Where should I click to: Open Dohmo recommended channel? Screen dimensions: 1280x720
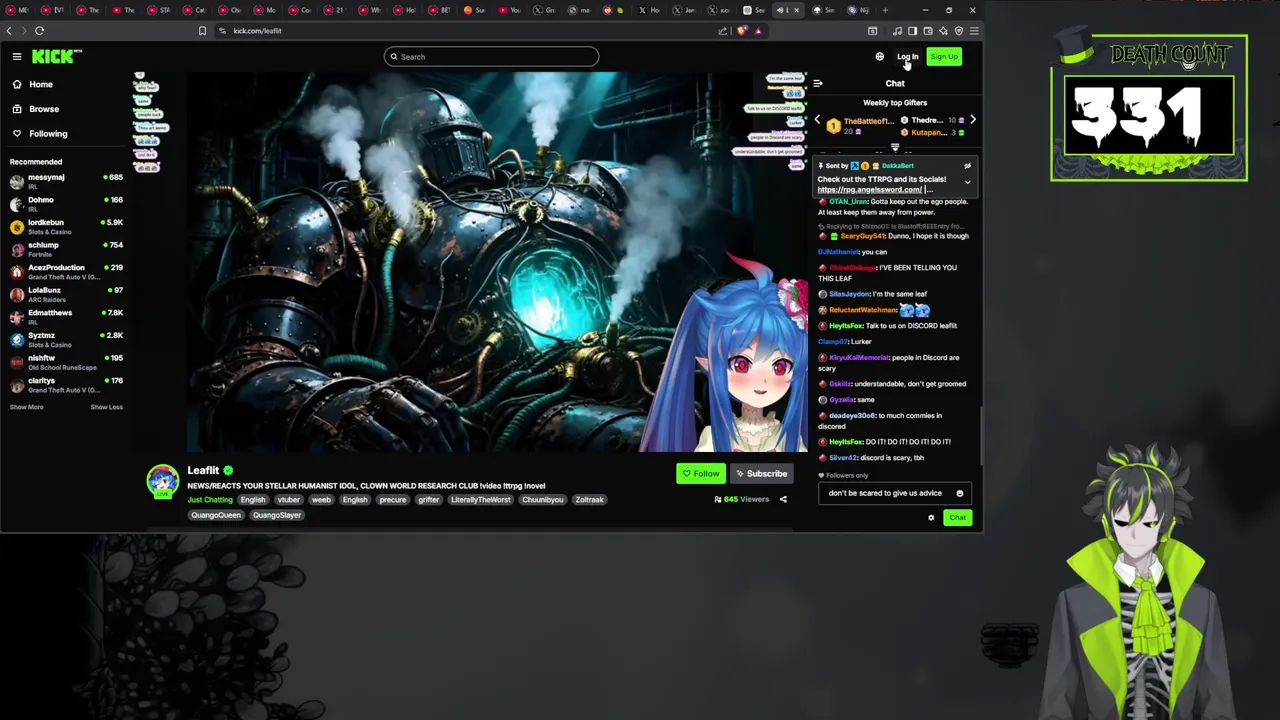(x=66, y=204)
